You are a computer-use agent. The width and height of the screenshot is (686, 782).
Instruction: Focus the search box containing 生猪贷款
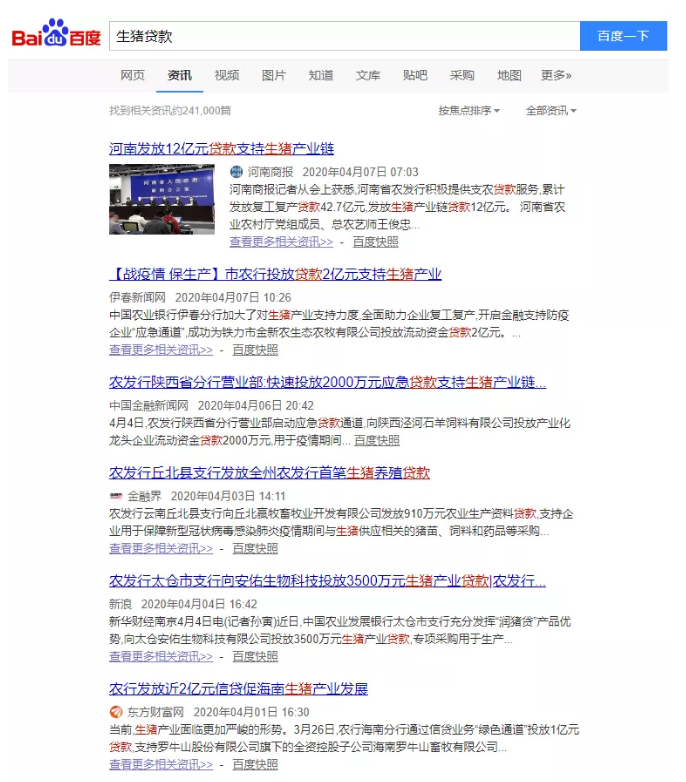pyautogui.click(x=344, y=36)
